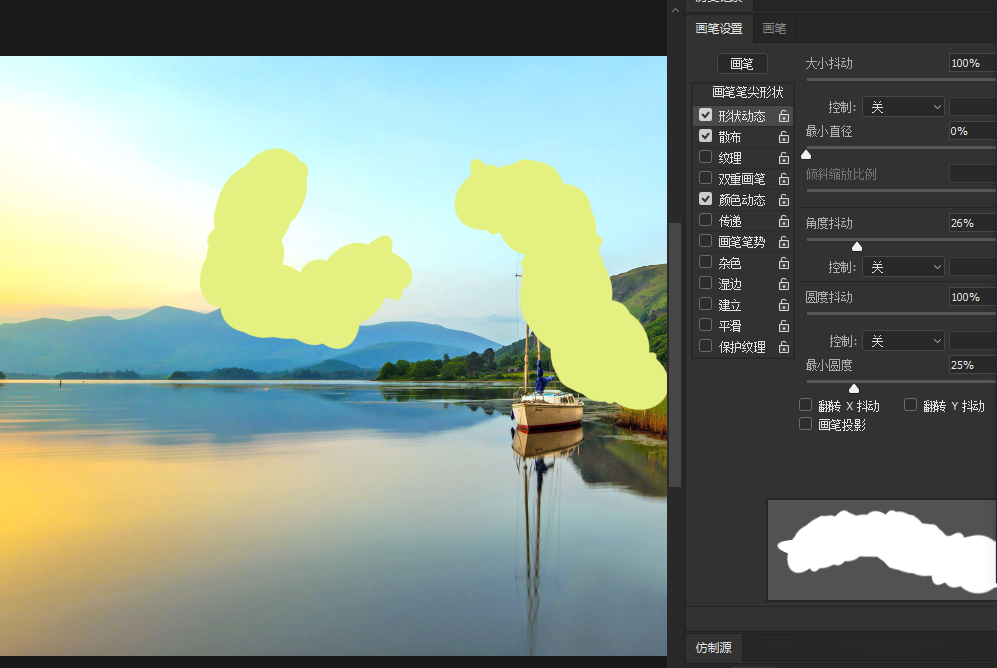Image resolution: width=997 pixels, height=668 pixels.
Task: Click the 形状动态 label in brush settings
Action: pyautogui.click(x=742, y=116)
